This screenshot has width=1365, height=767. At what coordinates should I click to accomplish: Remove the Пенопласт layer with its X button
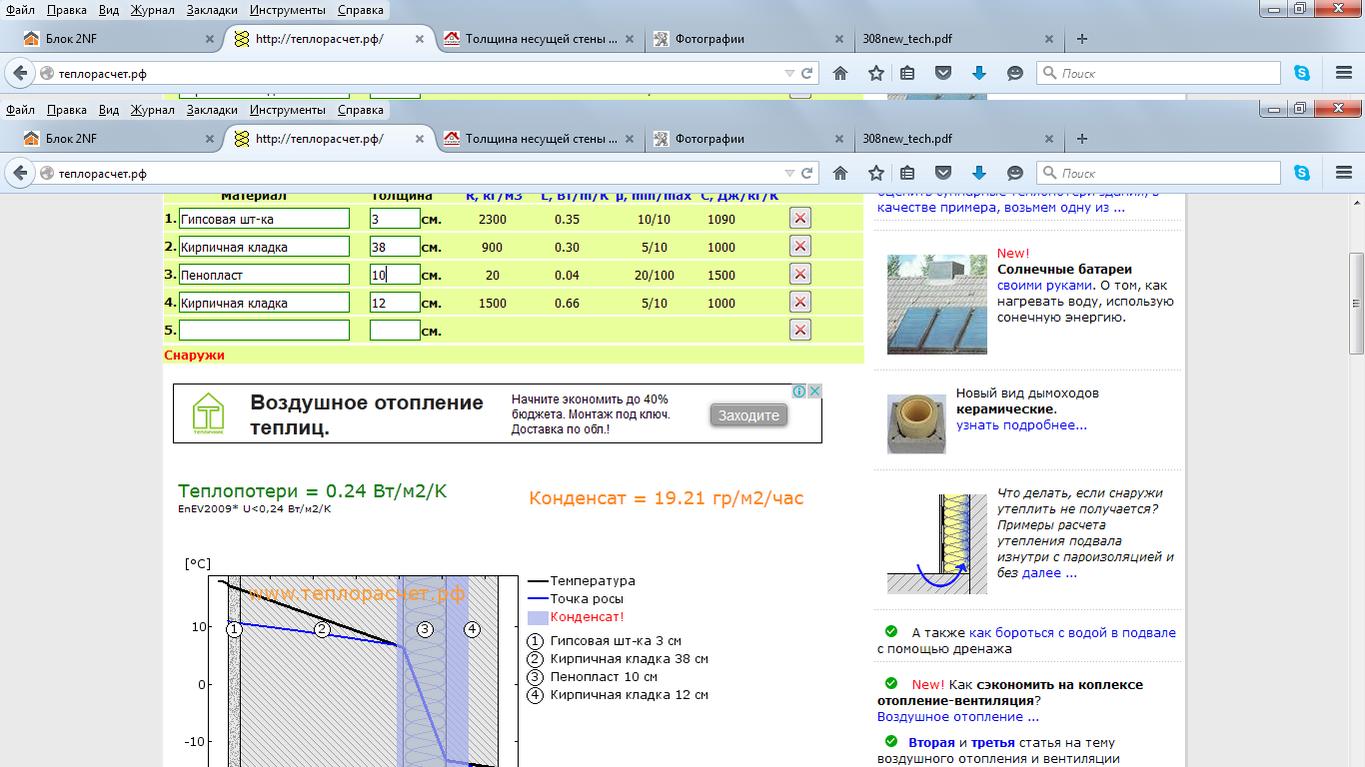click(x=799, y=275)
